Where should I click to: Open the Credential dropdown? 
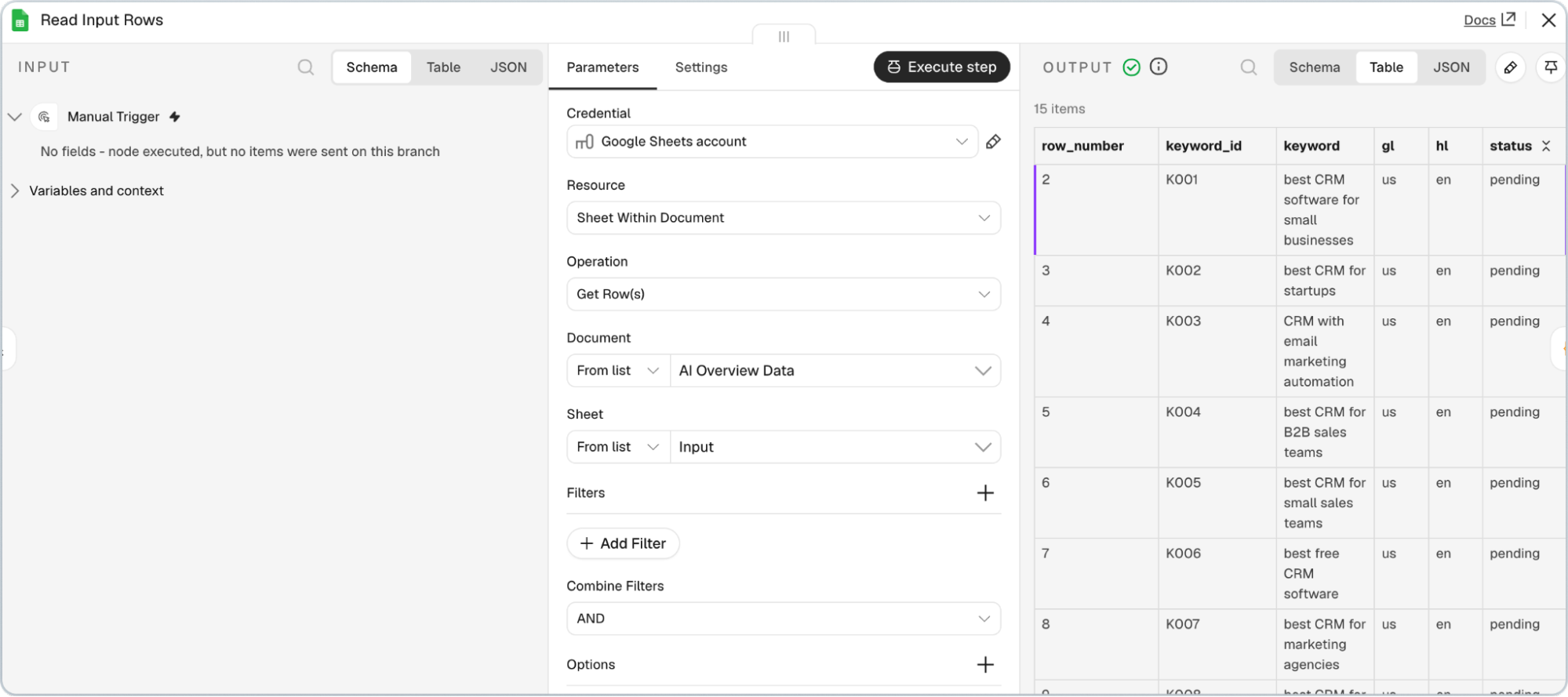point(772,142)
